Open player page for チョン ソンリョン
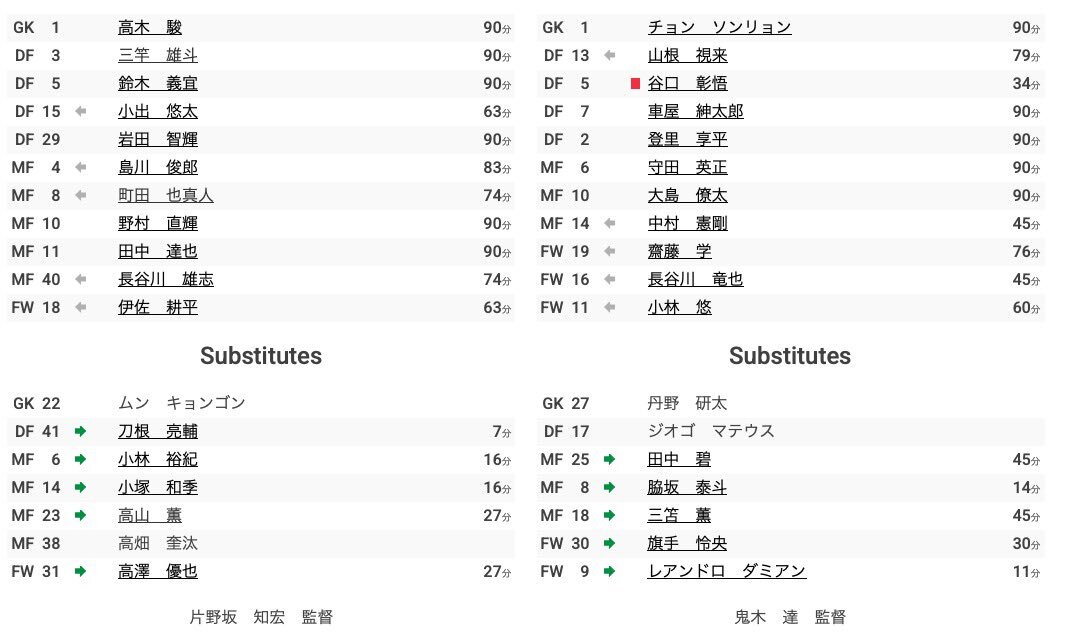1065x640 pixels. [x=719, y=28]
